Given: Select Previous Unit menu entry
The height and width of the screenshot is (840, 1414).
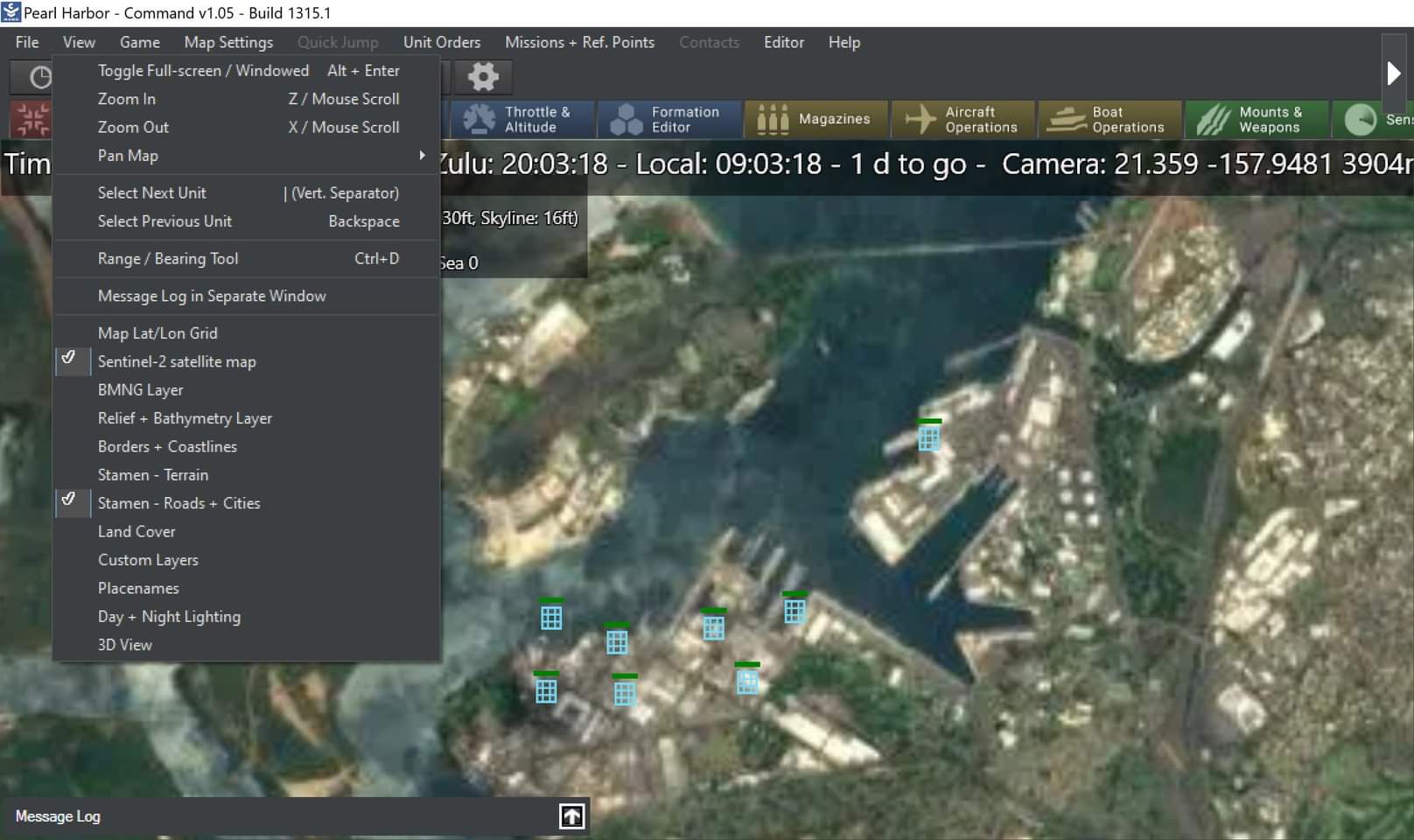Looking at the screenshot, I should pos(246,221).
